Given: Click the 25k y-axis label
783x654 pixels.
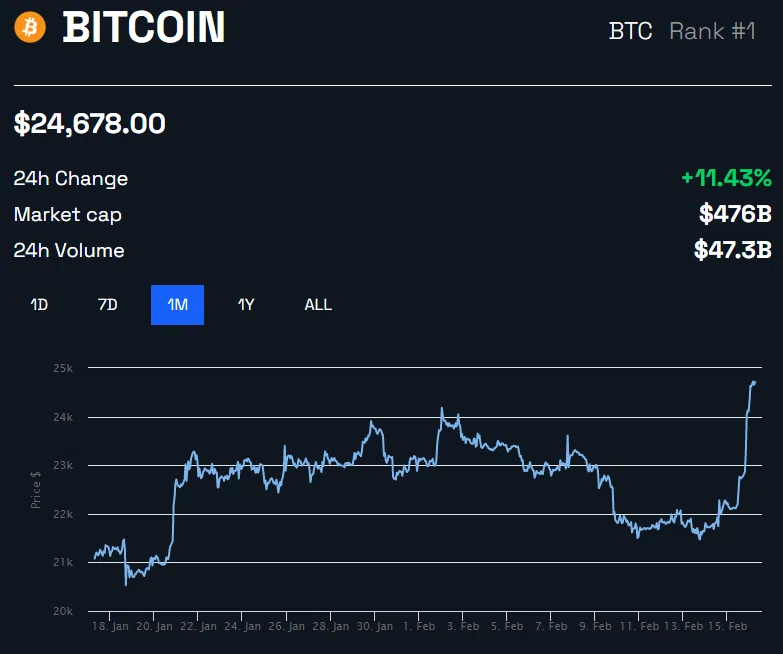Looking at the screenshot, I should [63, 368].
